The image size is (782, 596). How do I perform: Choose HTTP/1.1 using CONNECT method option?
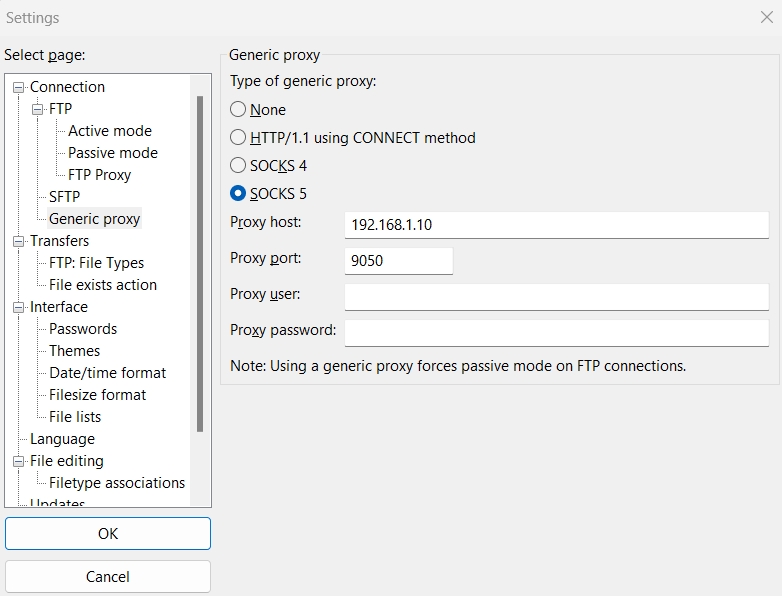238,138
